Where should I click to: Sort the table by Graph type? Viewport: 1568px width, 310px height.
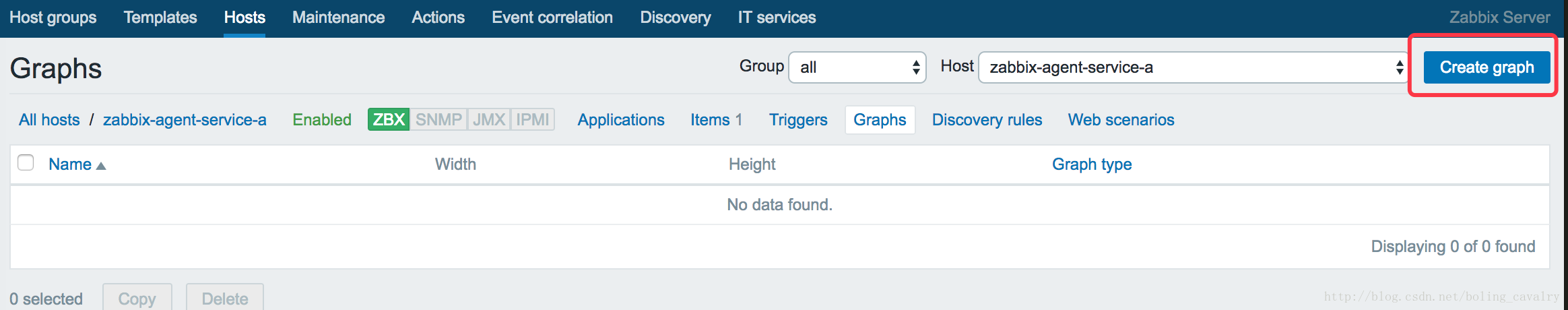coord(1092,164)
